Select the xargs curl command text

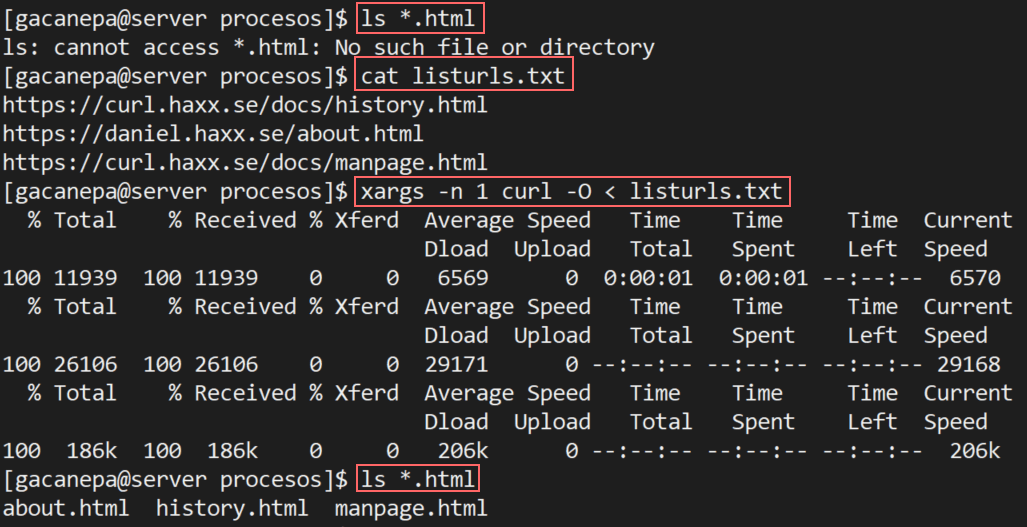coord(573,191)
